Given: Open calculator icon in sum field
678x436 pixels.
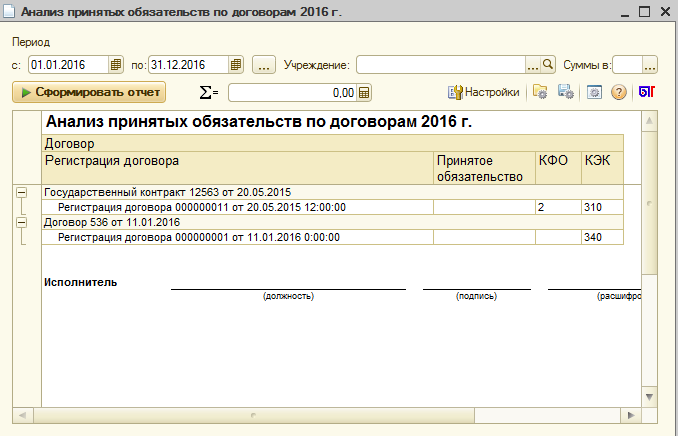Looking at the screenshot, I should click(x=364, y=93).
